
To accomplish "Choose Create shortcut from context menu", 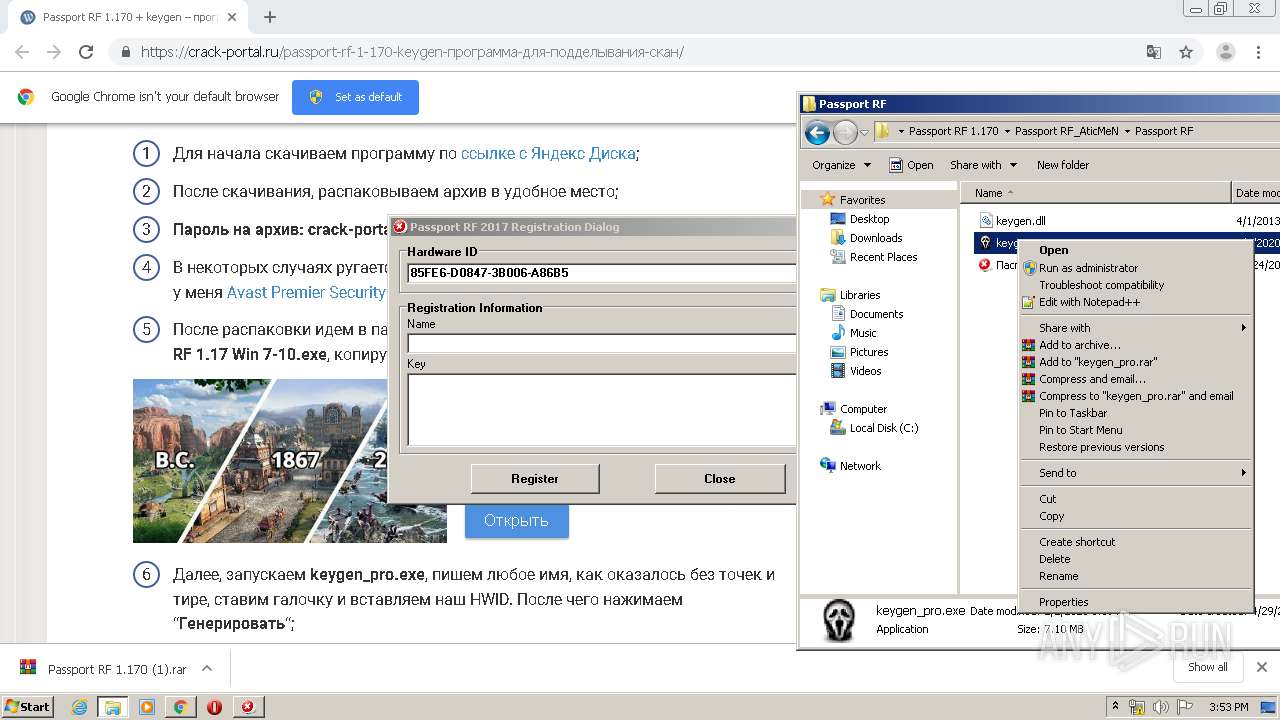I will click(x=1135, y=542).
